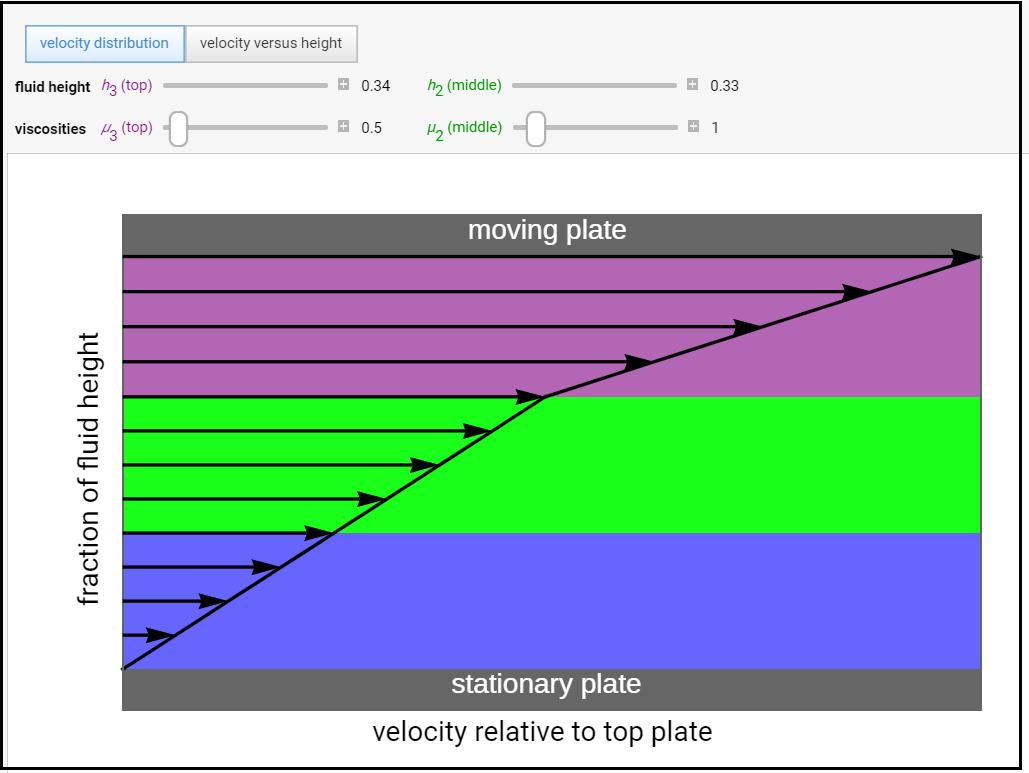Click the stationary plate label
Viewport: 1029px width, 773px height.
[546, 685]
